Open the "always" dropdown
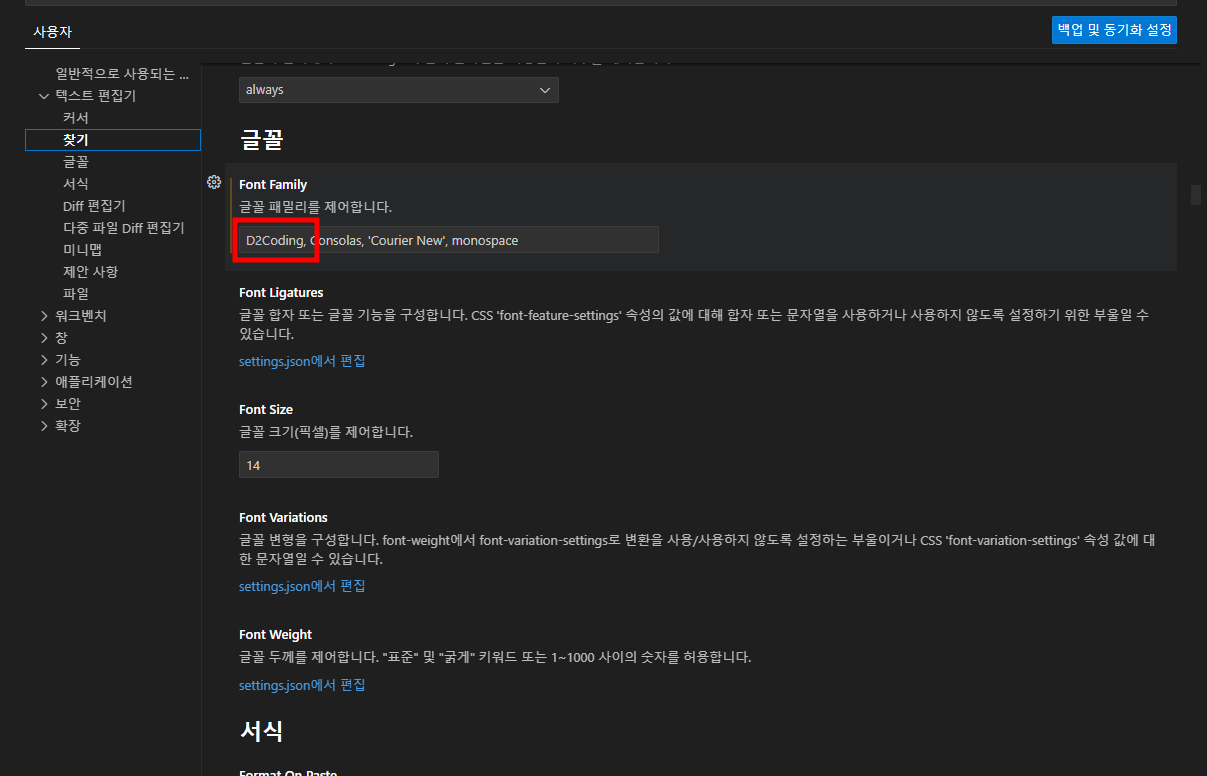Image resolution: width=1207 pixels, height=776 pixels. tap(398, 90)
